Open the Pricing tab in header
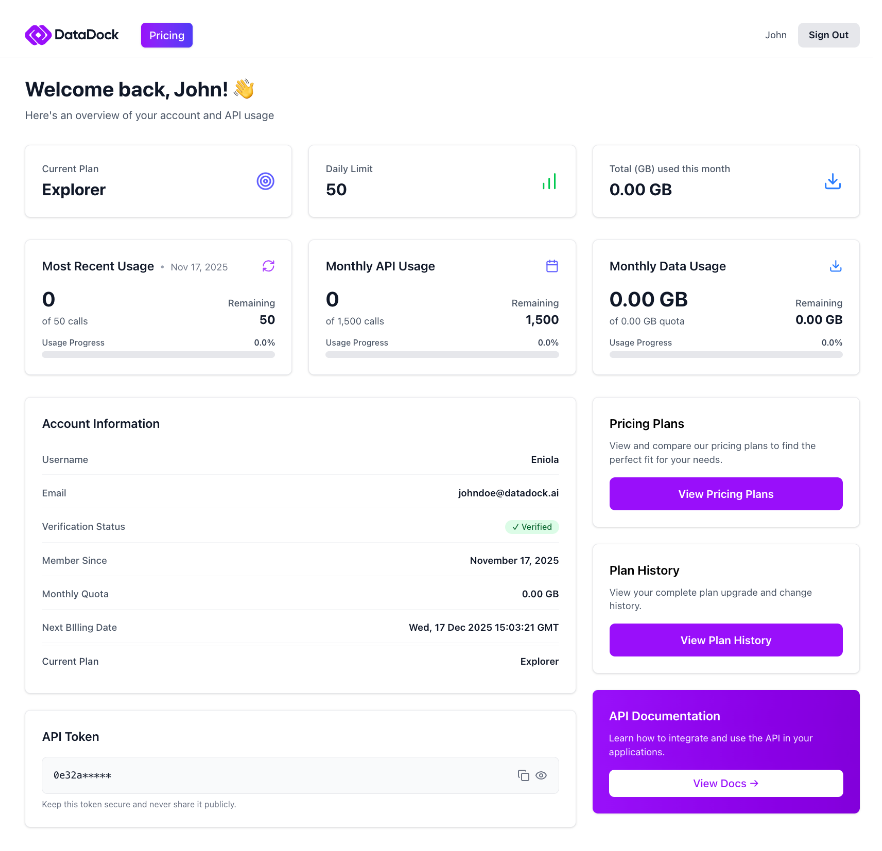Viewport: 882px width, 851px height. pos(167,35)
